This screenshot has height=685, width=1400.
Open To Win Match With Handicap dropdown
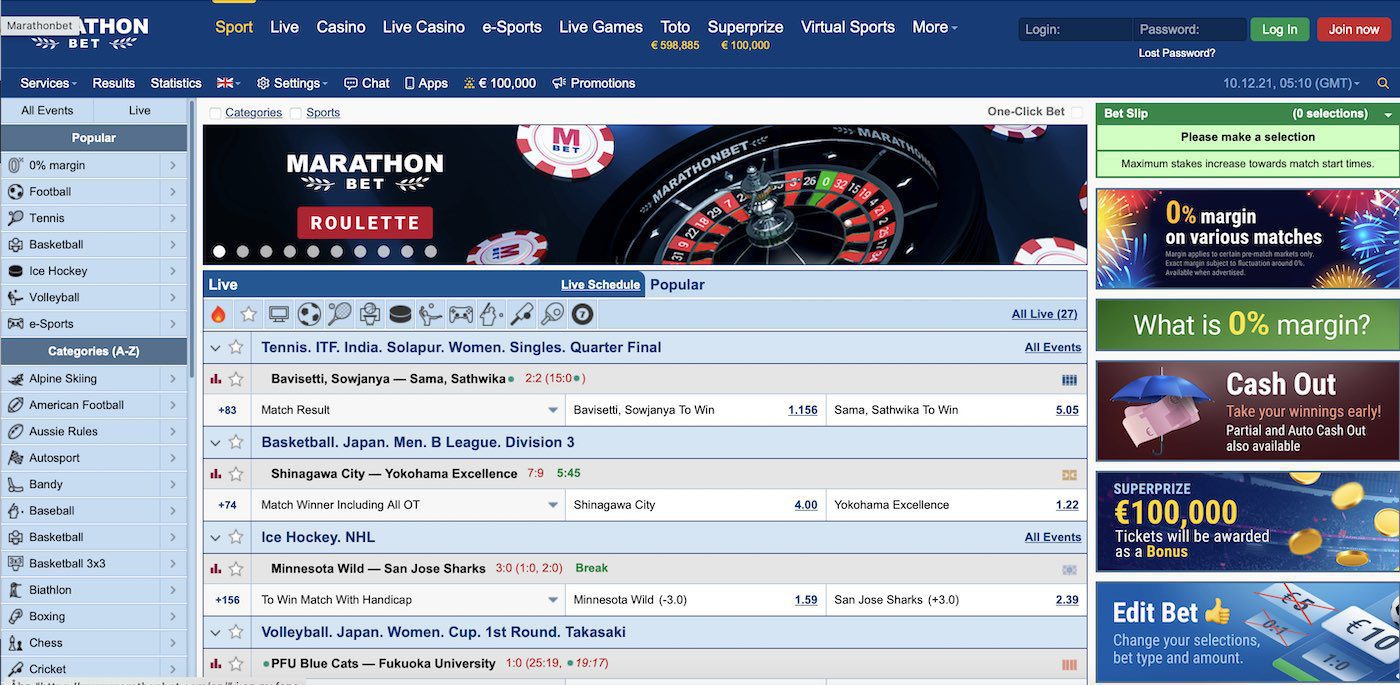coord(553,600)
